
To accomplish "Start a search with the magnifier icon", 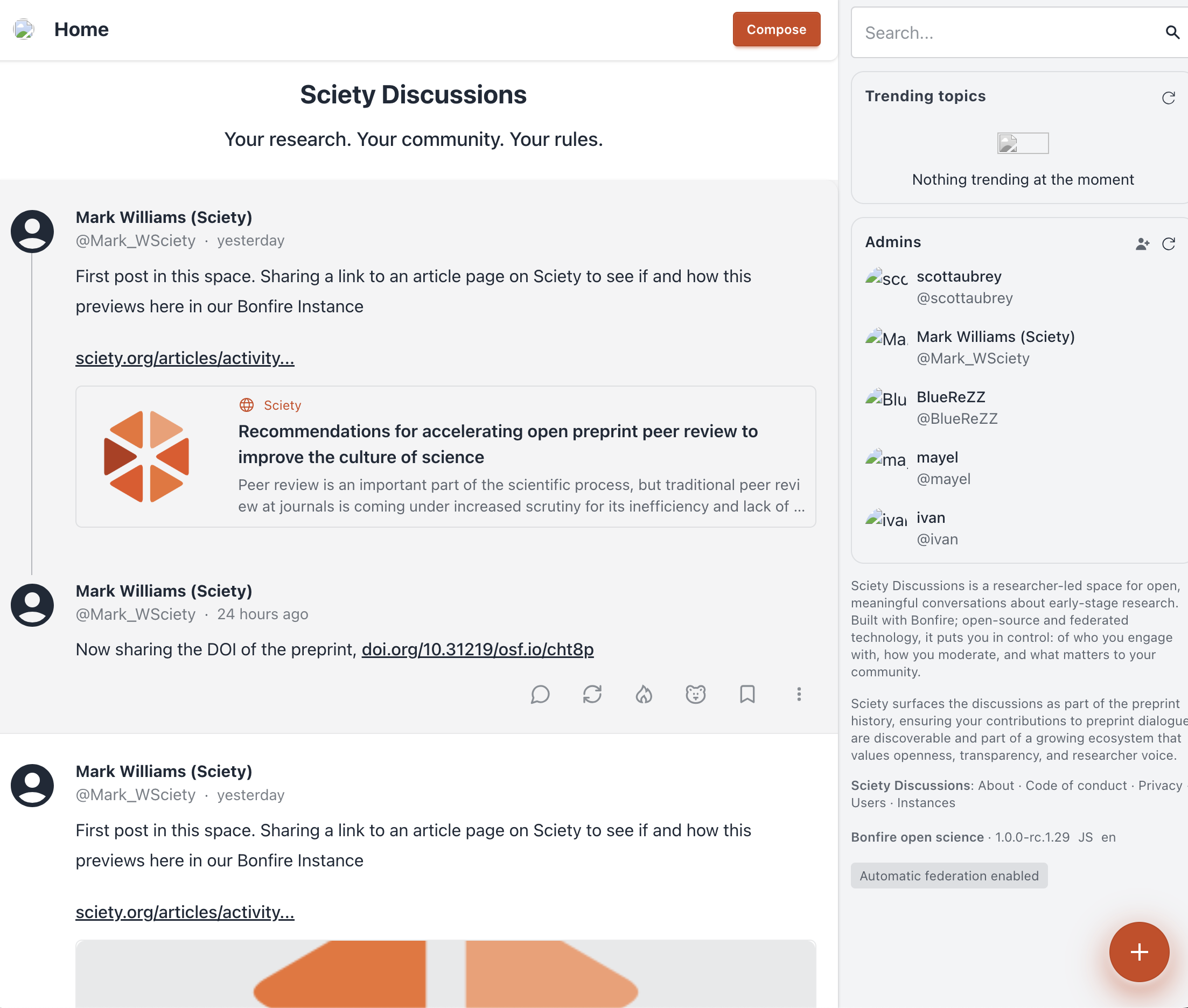I will point(1172,32).
